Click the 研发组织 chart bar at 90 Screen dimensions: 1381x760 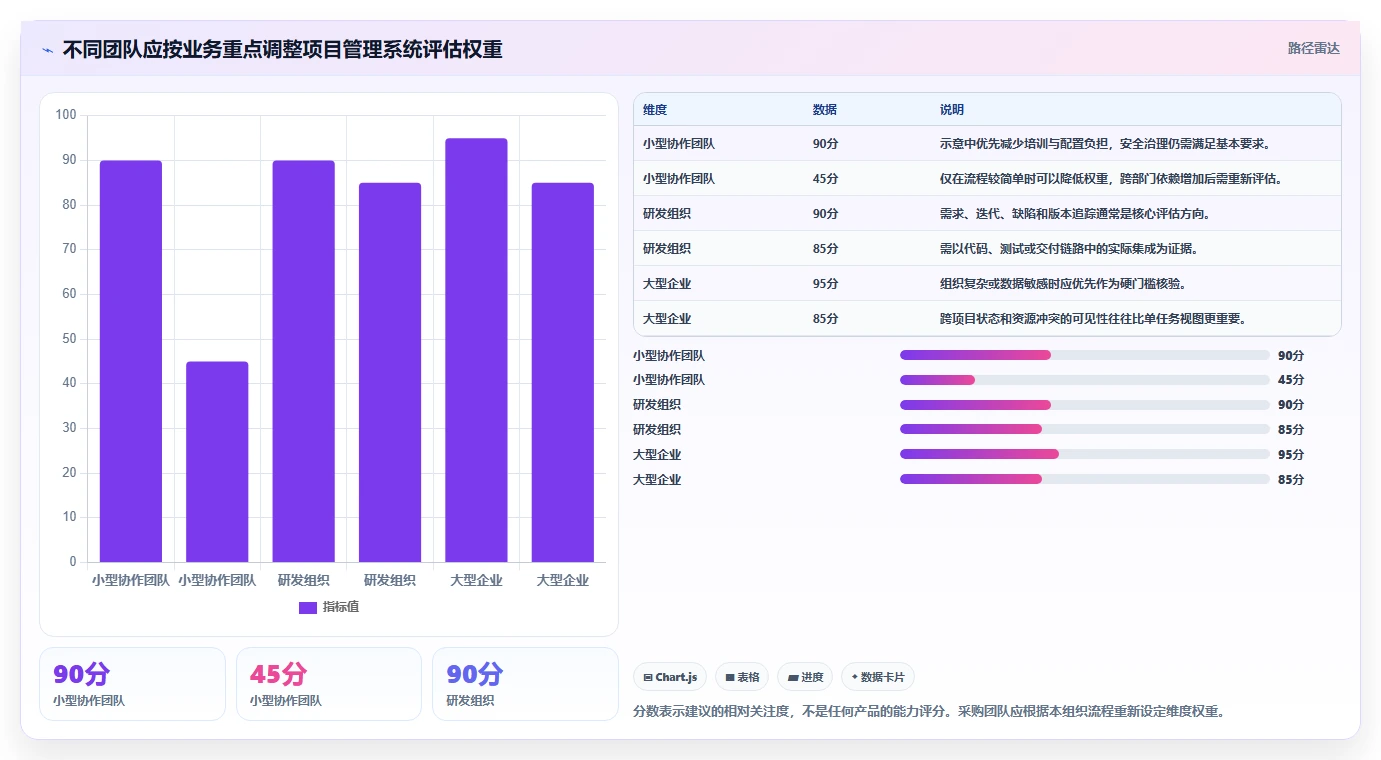304,361
